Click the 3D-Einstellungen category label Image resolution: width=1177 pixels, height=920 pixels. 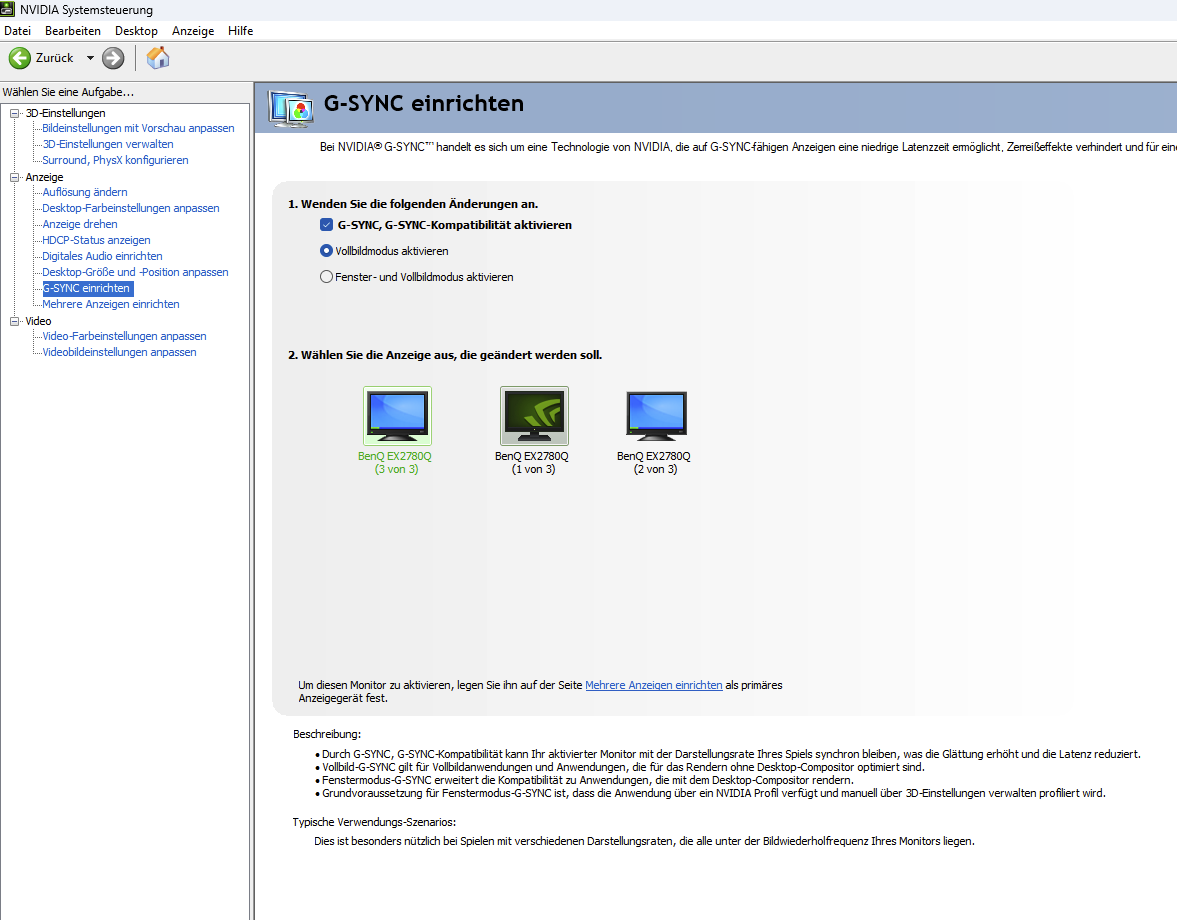pyautogui.click(x=65, y=113)
